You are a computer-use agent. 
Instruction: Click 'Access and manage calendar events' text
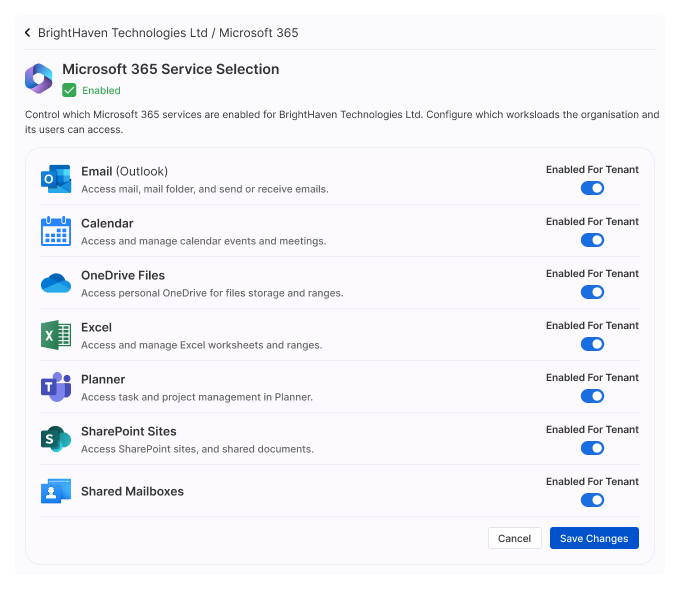tap(203, 241)
